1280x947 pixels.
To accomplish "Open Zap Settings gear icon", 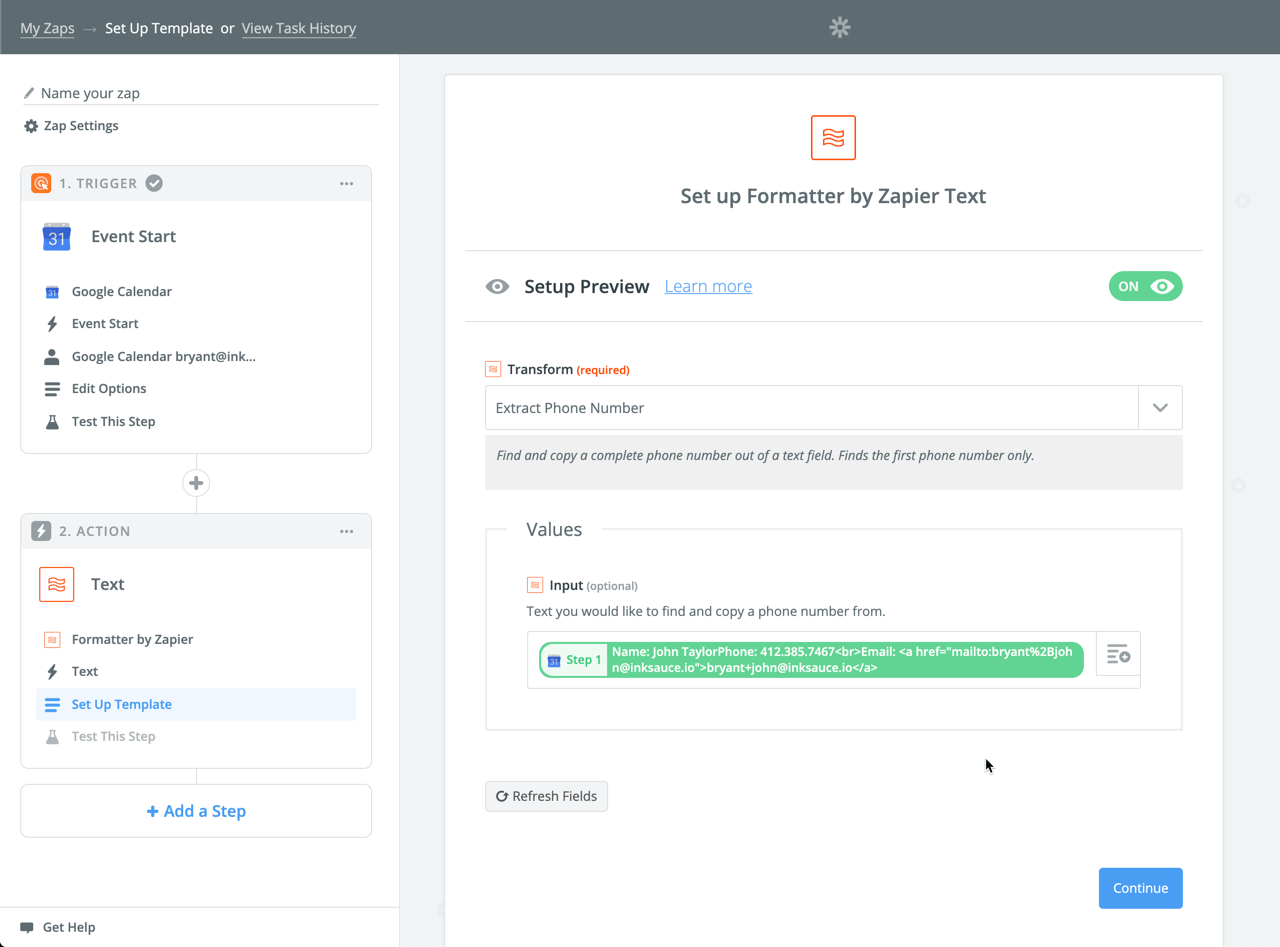I will tap(31, 126).
